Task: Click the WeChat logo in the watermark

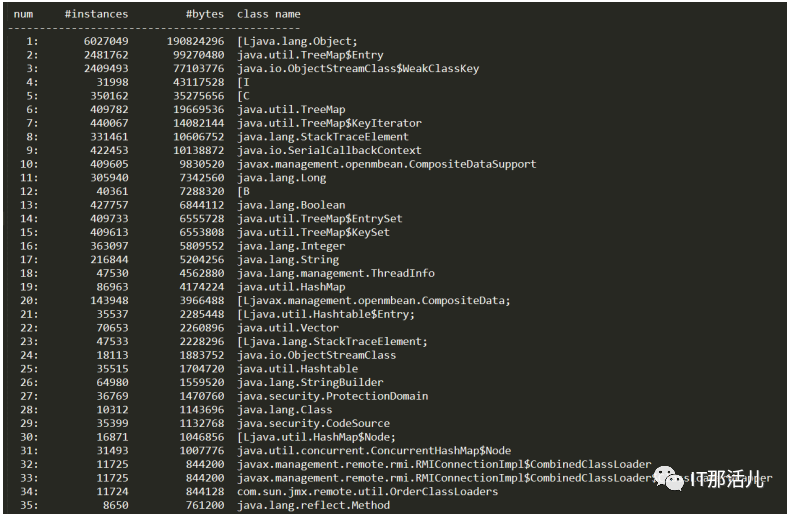Action: [669, 478]
